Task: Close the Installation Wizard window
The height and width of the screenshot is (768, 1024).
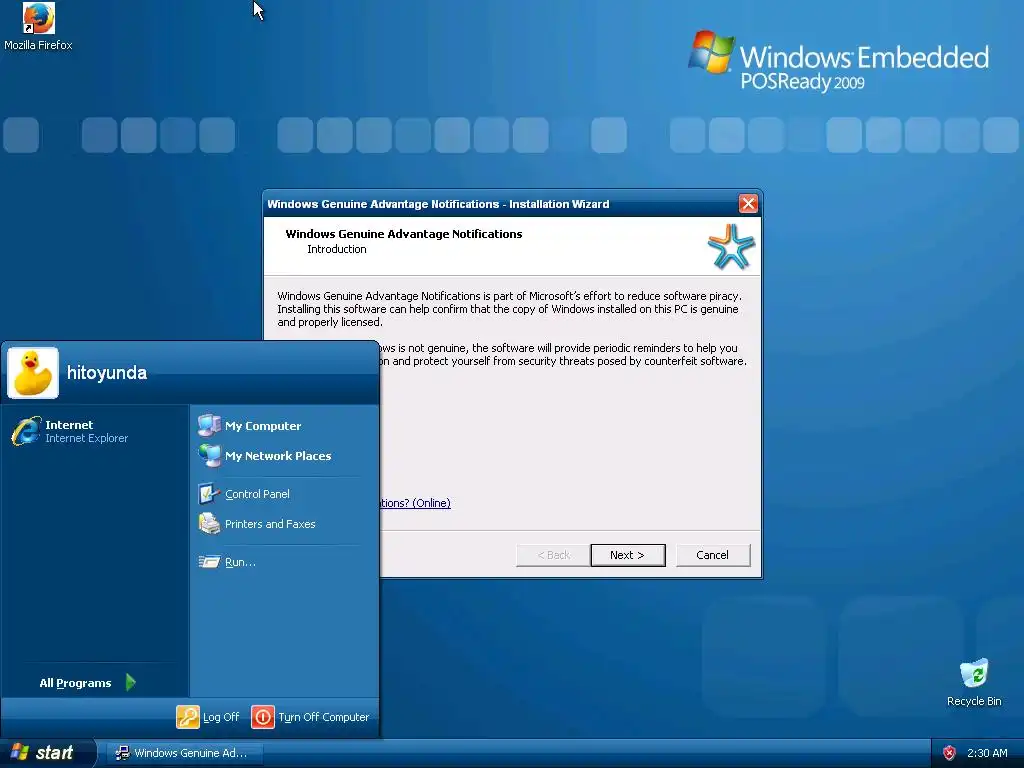Action: pos(748,204)
